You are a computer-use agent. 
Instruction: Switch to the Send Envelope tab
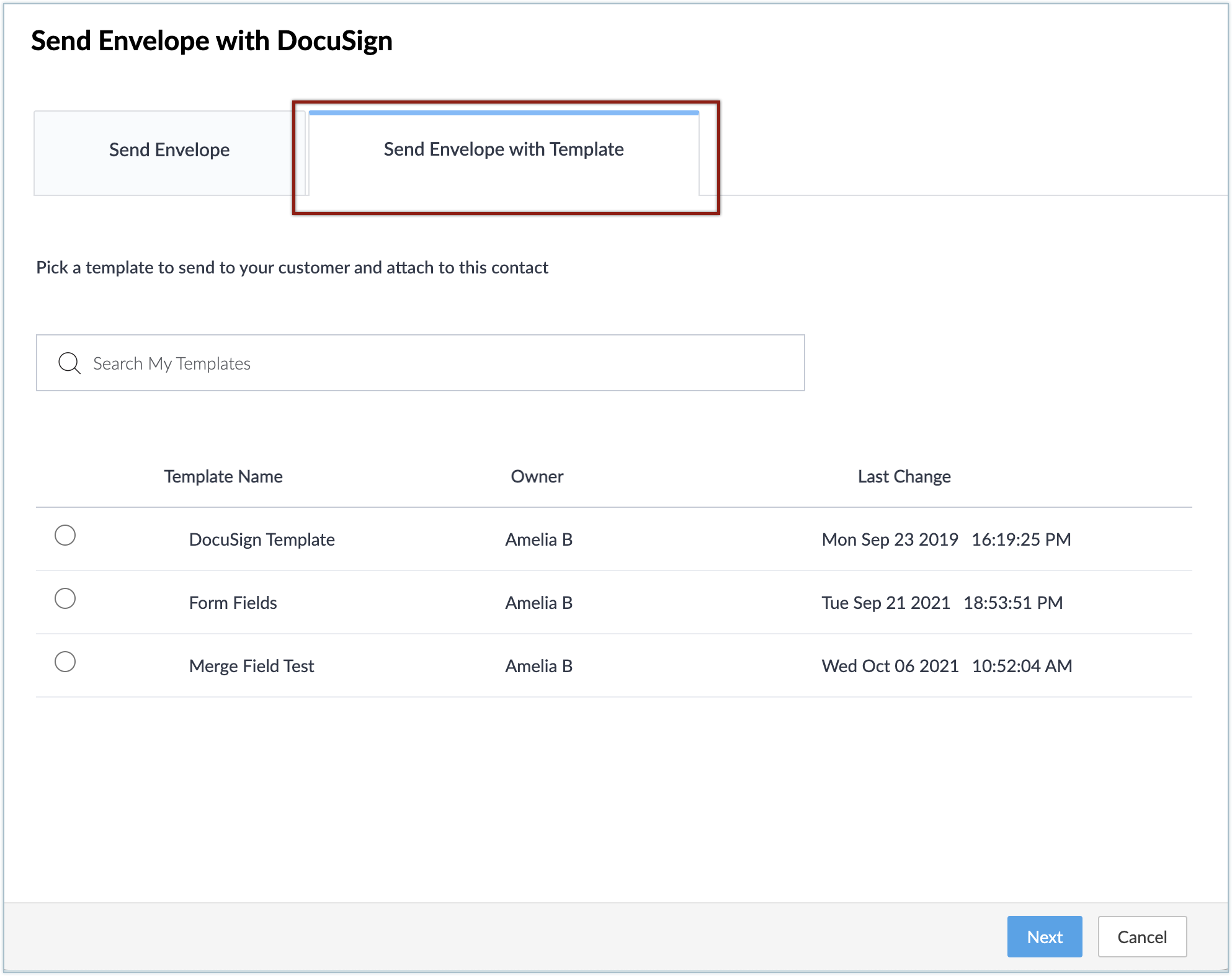click(169, 150)
